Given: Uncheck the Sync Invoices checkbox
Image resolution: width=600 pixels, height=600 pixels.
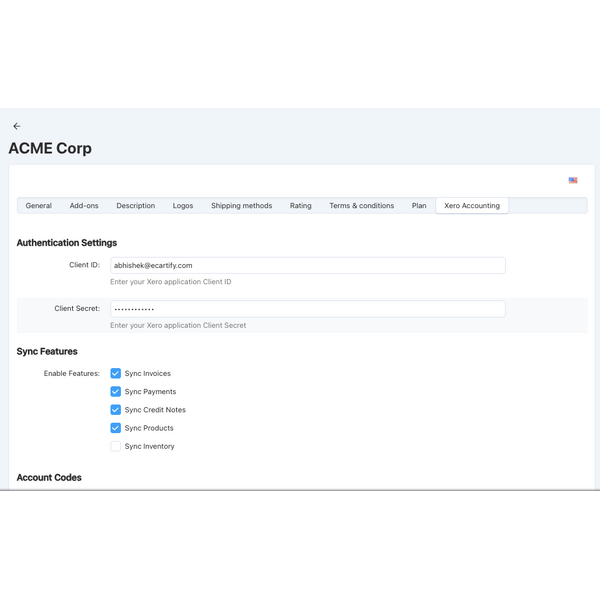Looking at the screenshot, I should point(116,373).
